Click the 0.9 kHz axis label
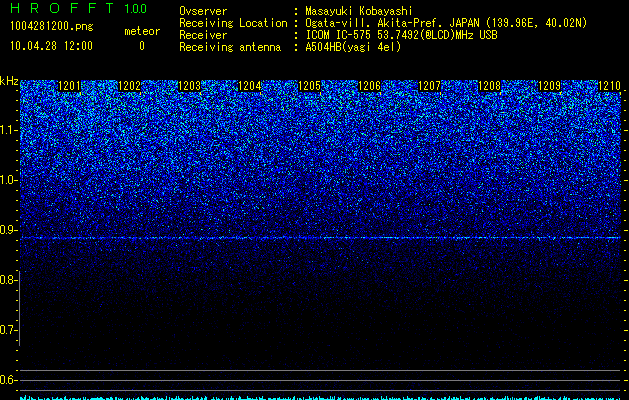629x400 pixels. pyautogui.click(x=8, y=230)
